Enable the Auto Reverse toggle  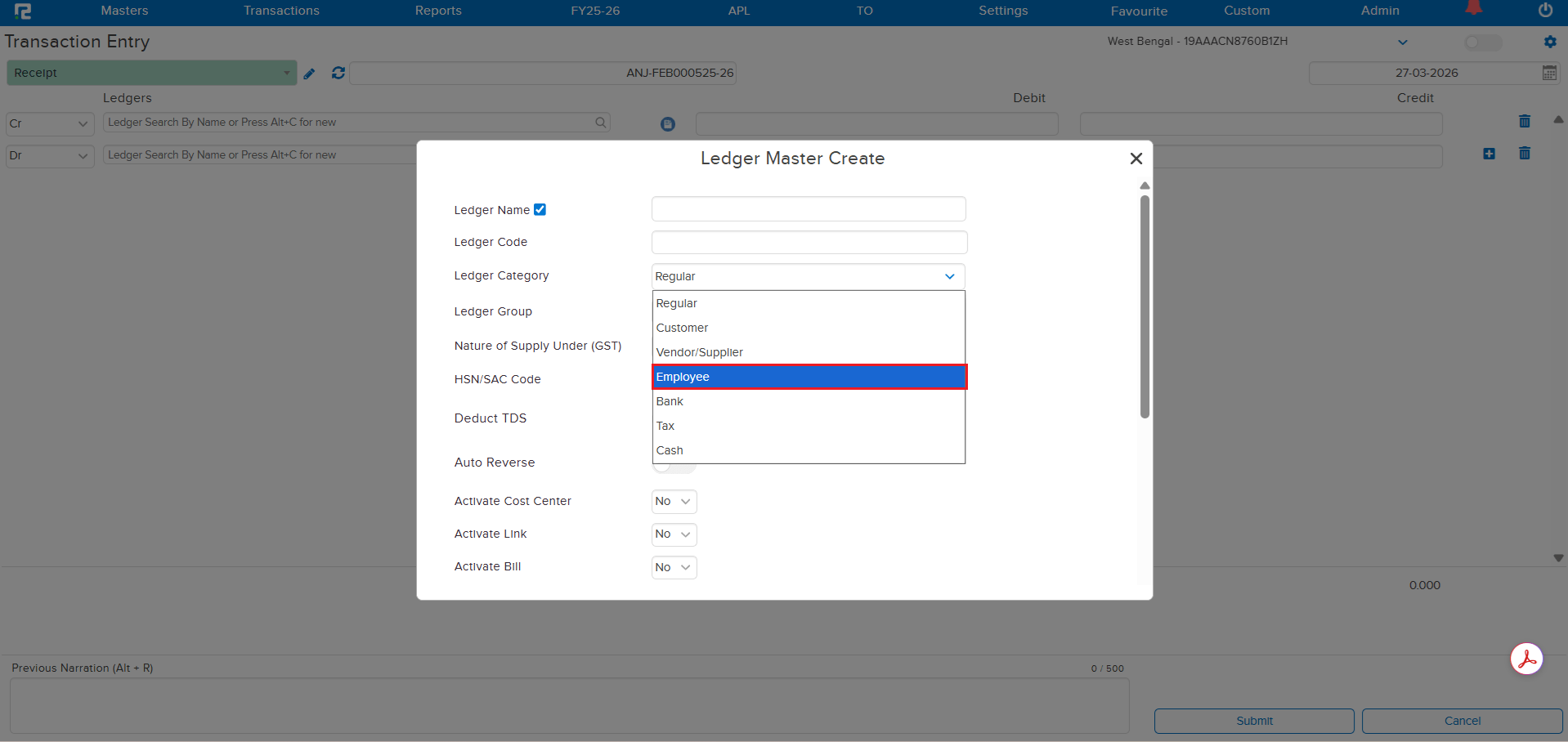coord(674,466)
